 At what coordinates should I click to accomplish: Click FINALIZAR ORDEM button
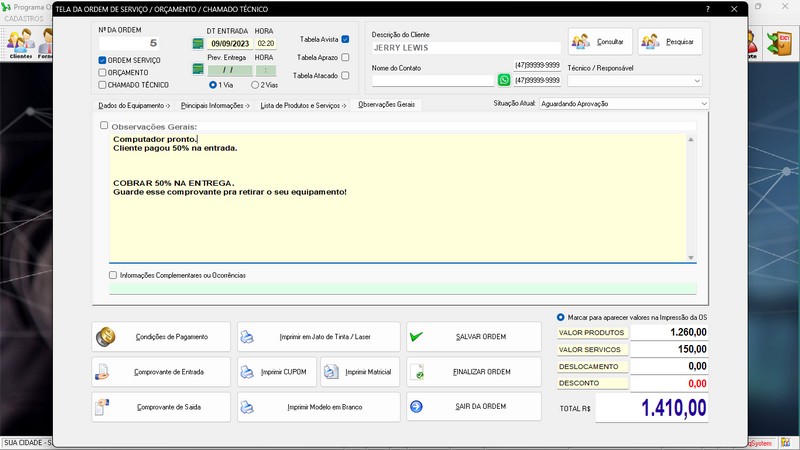click(x=473, y=372)
